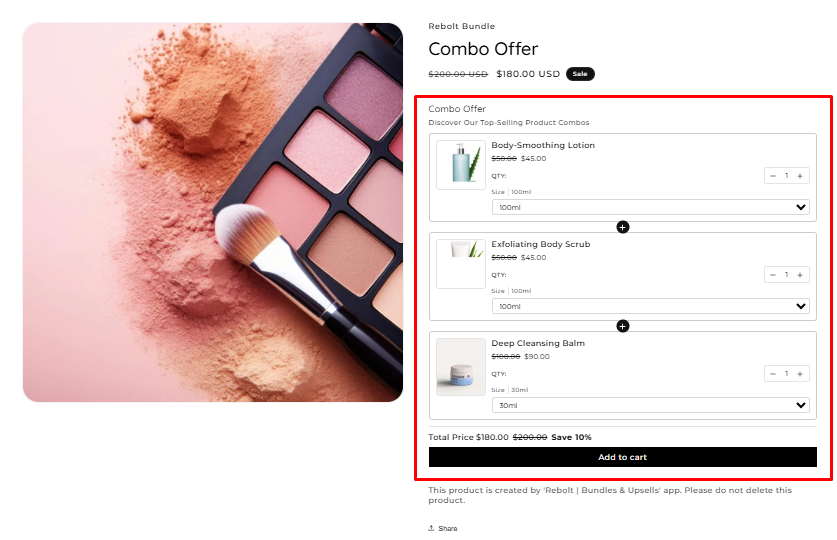Image resolution: width=837 pixels, height=540 pixels.
Task: Click plus circle between Scrub and Balm
Action: tap(622, 326)
